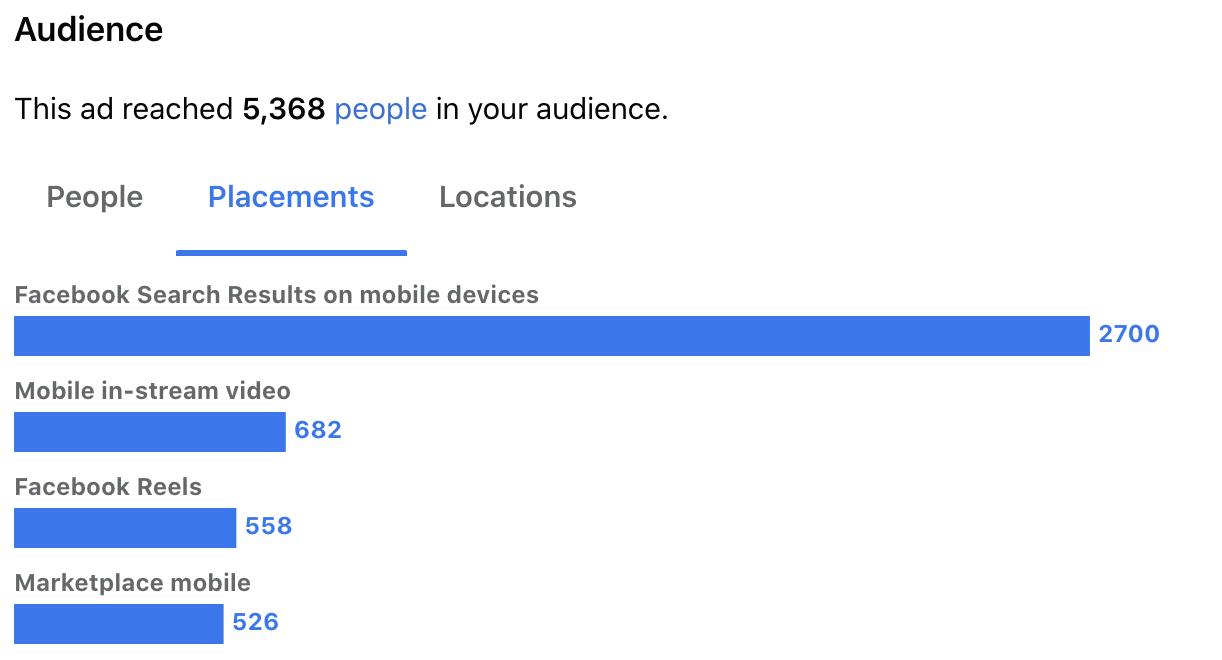Select the Placements tab
The height and width of the screenshot is (660, 1222).
(x=291, y=197)
